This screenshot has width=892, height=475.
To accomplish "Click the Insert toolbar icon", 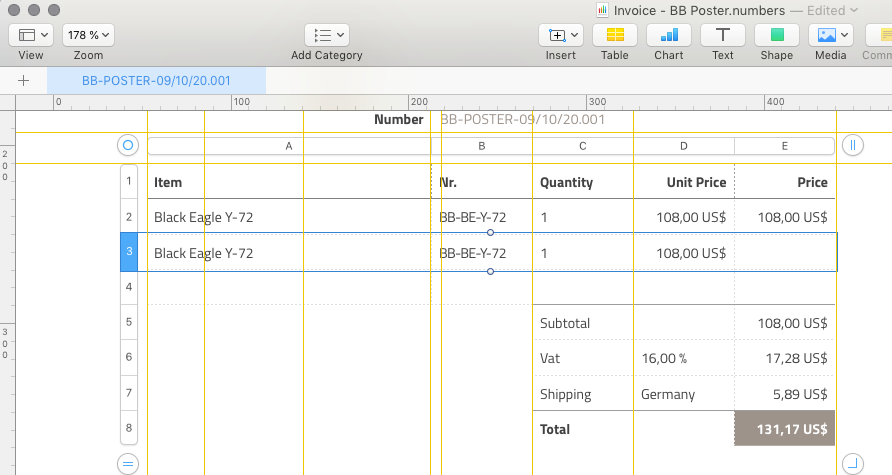I will click(560, 35).
